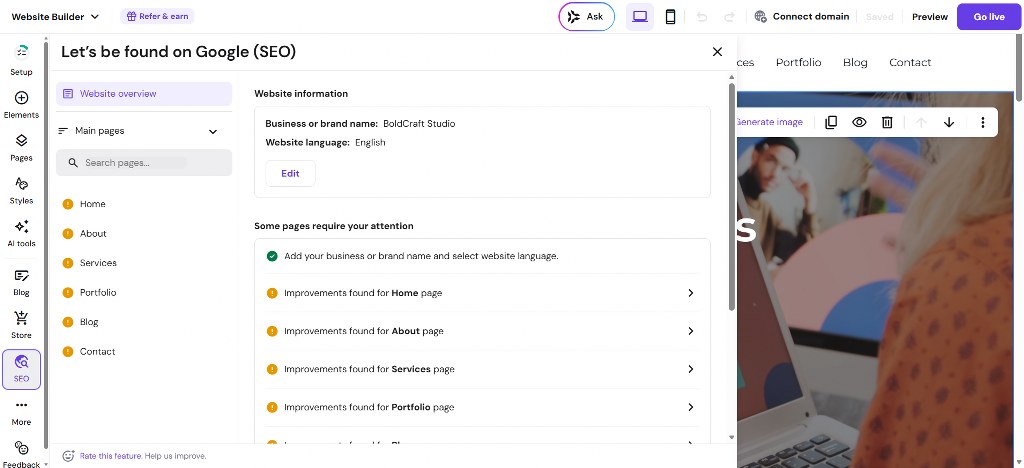Open the Elements sidebar panel
The height and width of the screenshot is (468, 1024).
click(21, 104)
